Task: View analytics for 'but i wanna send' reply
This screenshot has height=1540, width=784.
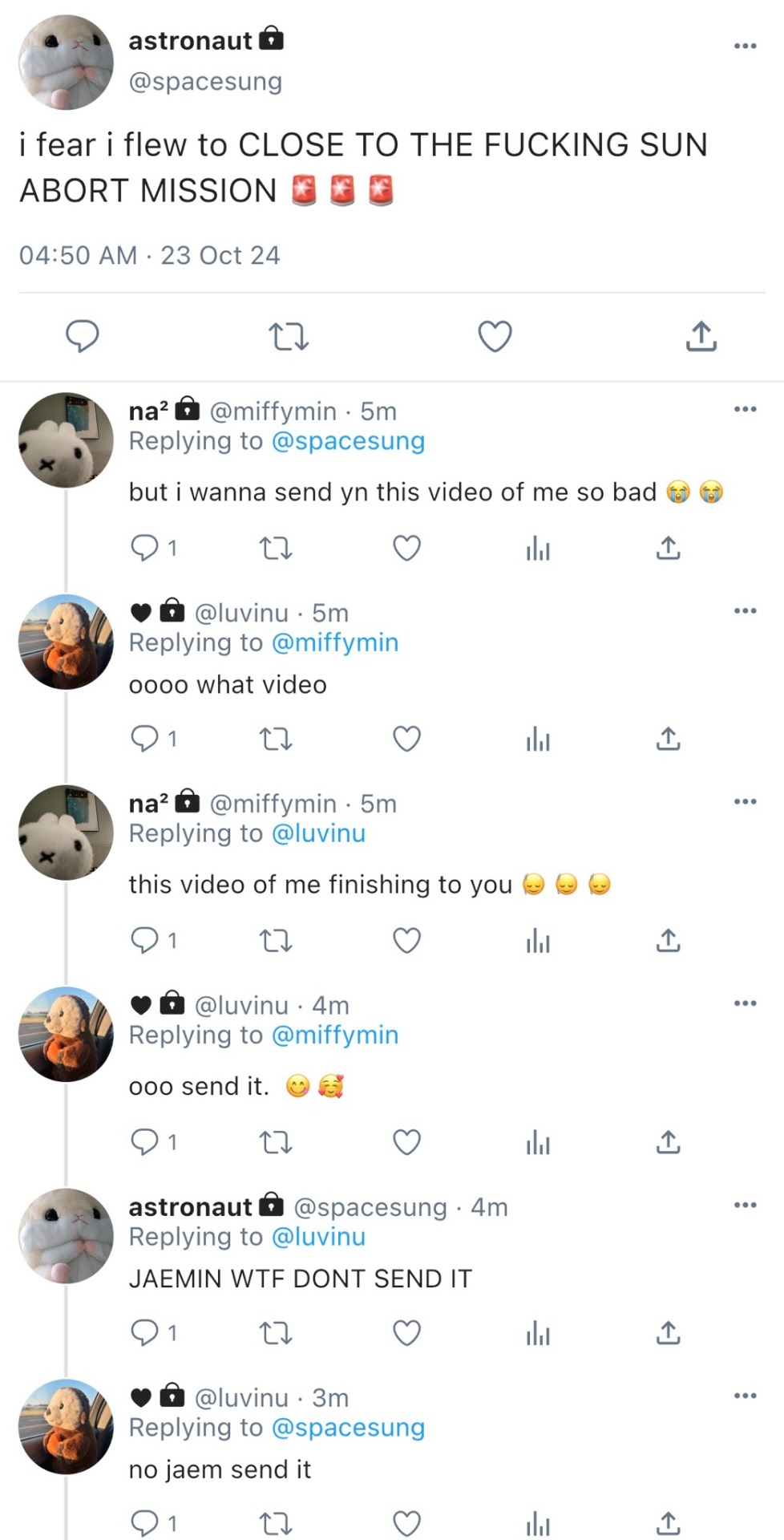Action: 538,549
